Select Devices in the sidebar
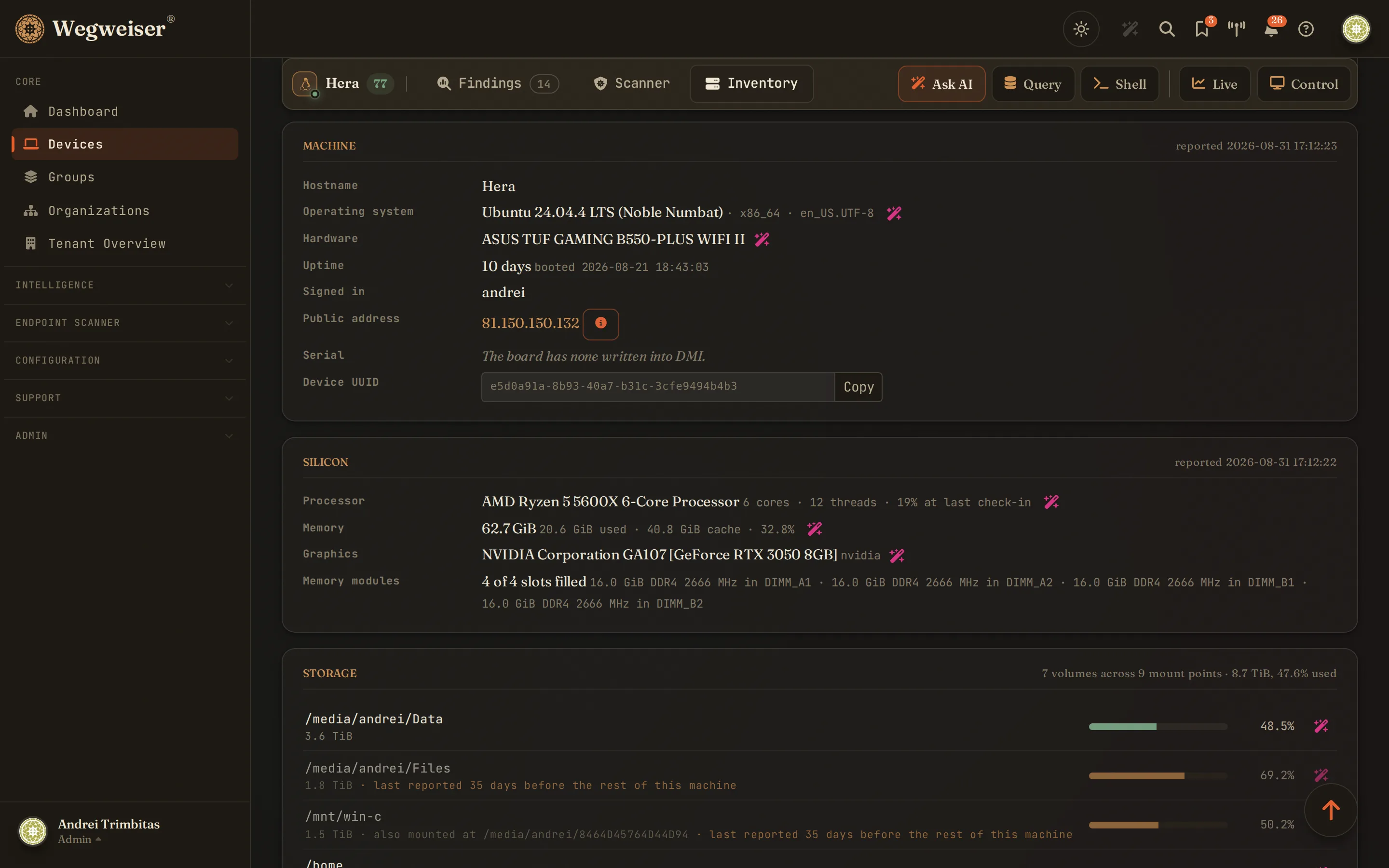The width and height of the screenshot is (1389, 868). pyautogui.click(x=124, y=144)
